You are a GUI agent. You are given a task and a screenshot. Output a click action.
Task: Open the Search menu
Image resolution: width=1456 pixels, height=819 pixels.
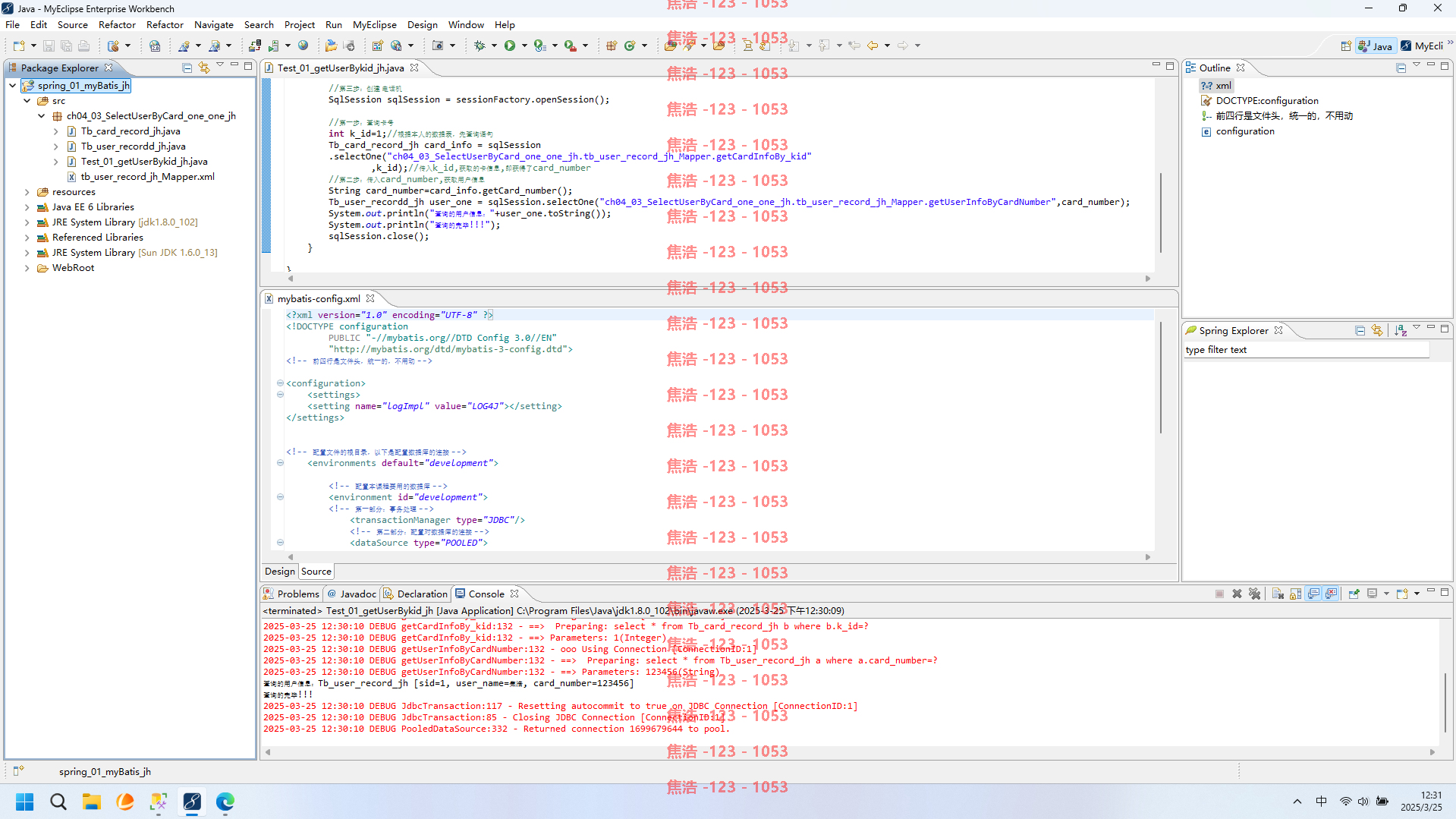(259, 25)
